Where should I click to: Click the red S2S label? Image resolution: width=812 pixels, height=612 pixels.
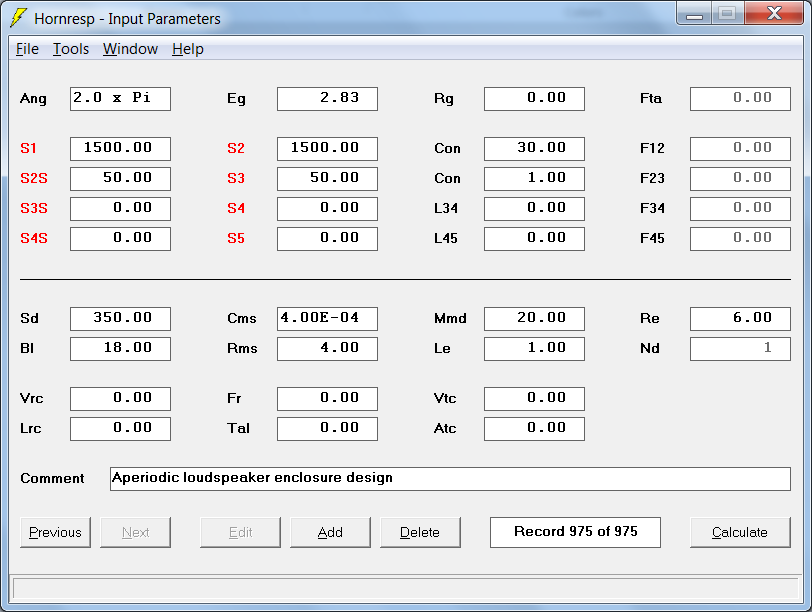[34, 179]
